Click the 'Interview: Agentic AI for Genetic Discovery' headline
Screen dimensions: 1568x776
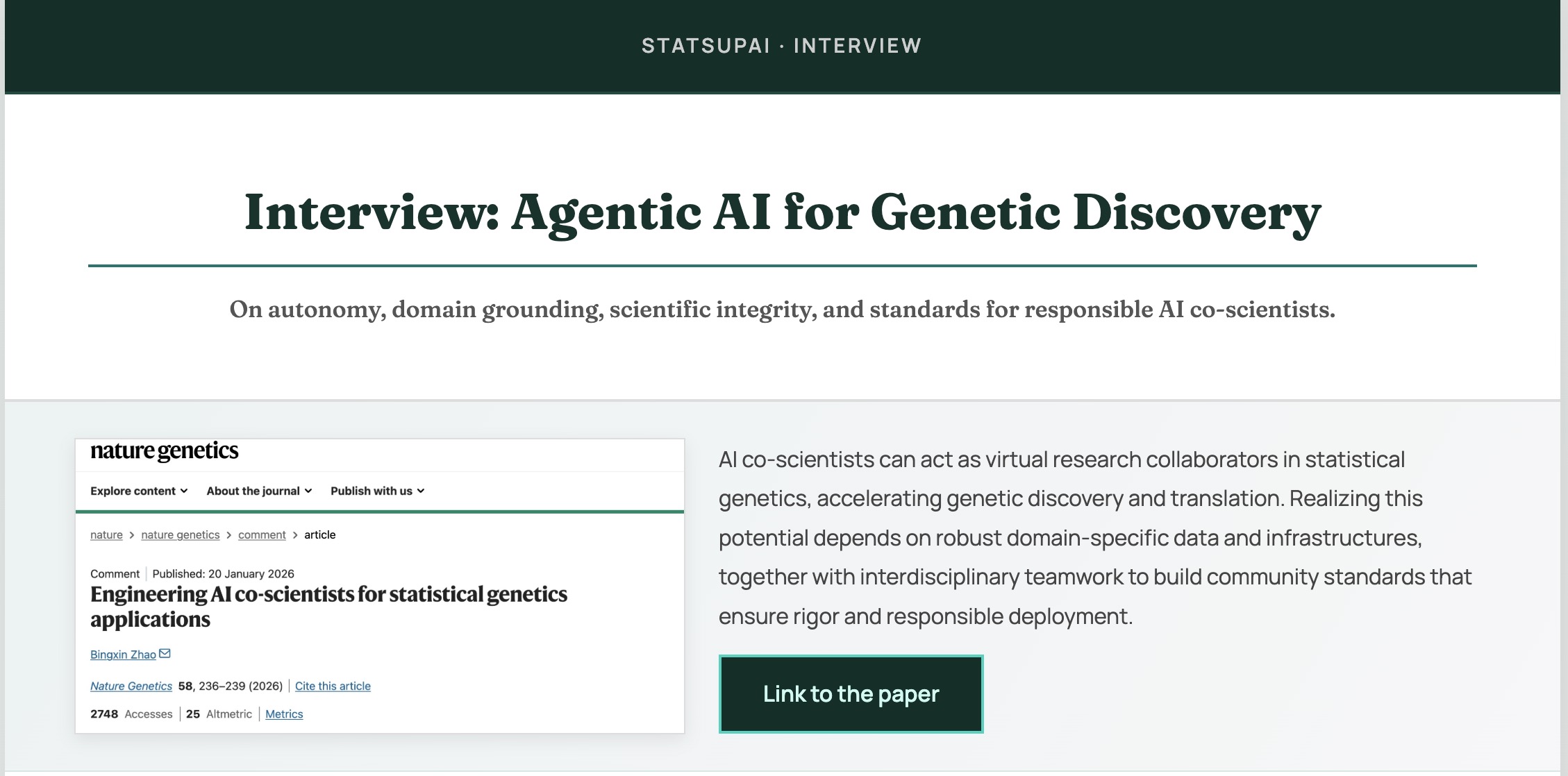(x=783, y=212)
